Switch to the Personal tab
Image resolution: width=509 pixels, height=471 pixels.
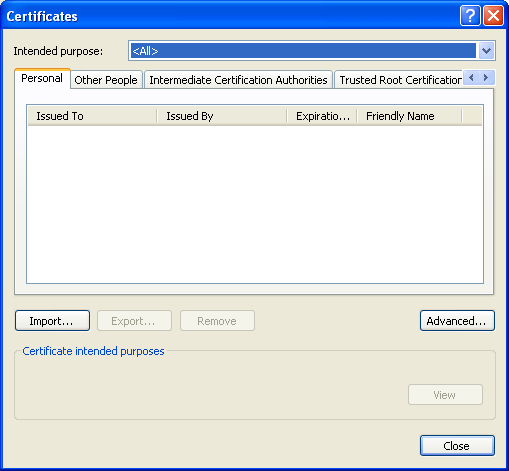[42, 79]
